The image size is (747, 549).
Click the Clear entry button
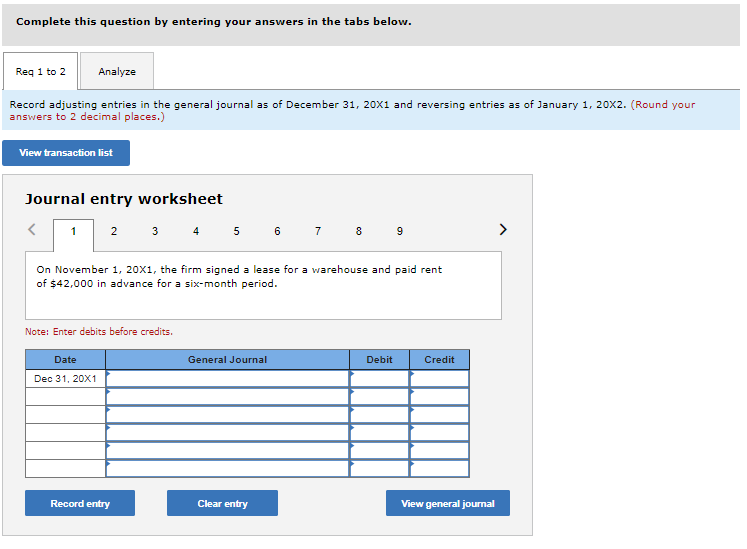point(222,503)
